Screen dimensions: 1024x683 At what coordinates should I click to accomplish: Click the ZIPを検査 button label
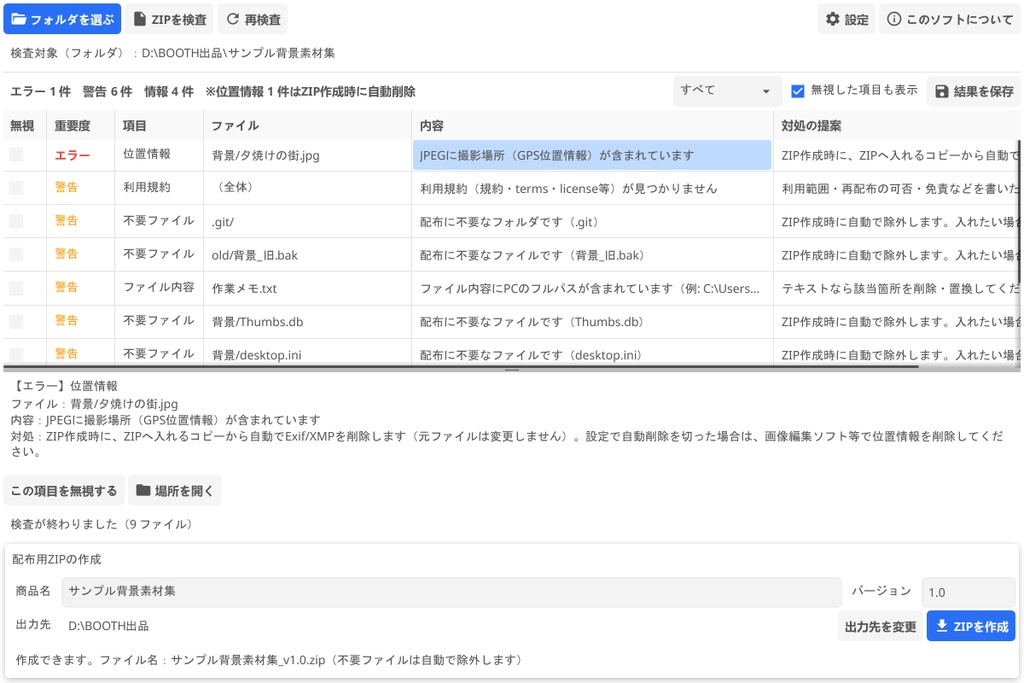point(179,20)
